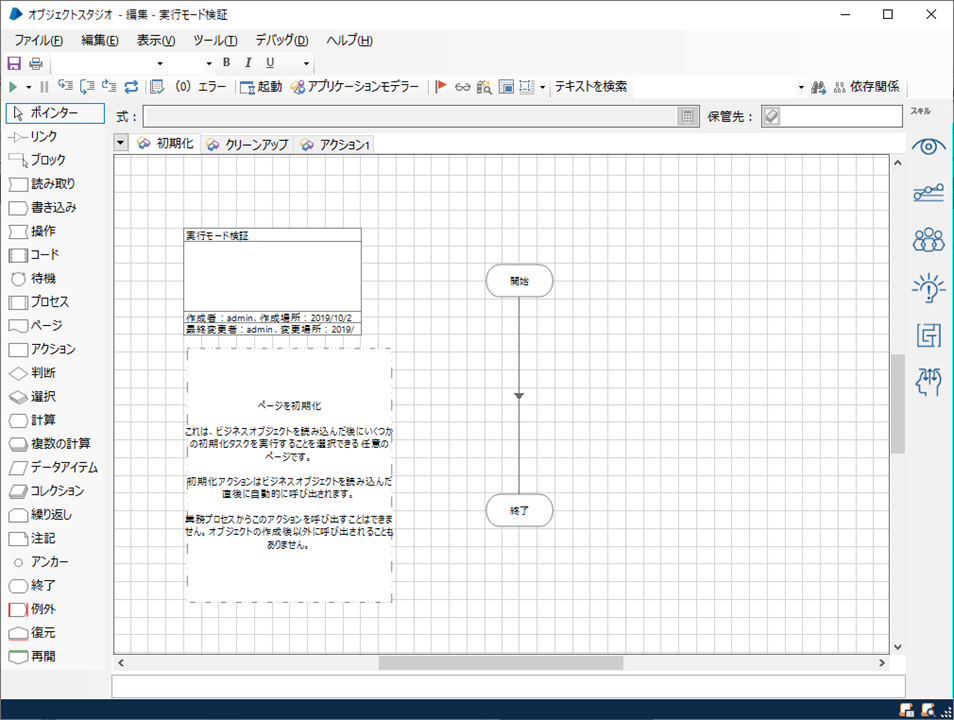Image resolution: width=954 pixels, height=720 pixels.
Task: Switch to the アクション1 page tab
Action: coord(335,144)
